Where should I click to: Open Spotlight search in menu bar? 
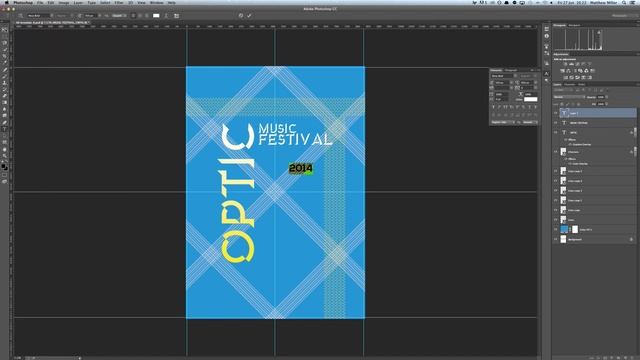[624, 2]
